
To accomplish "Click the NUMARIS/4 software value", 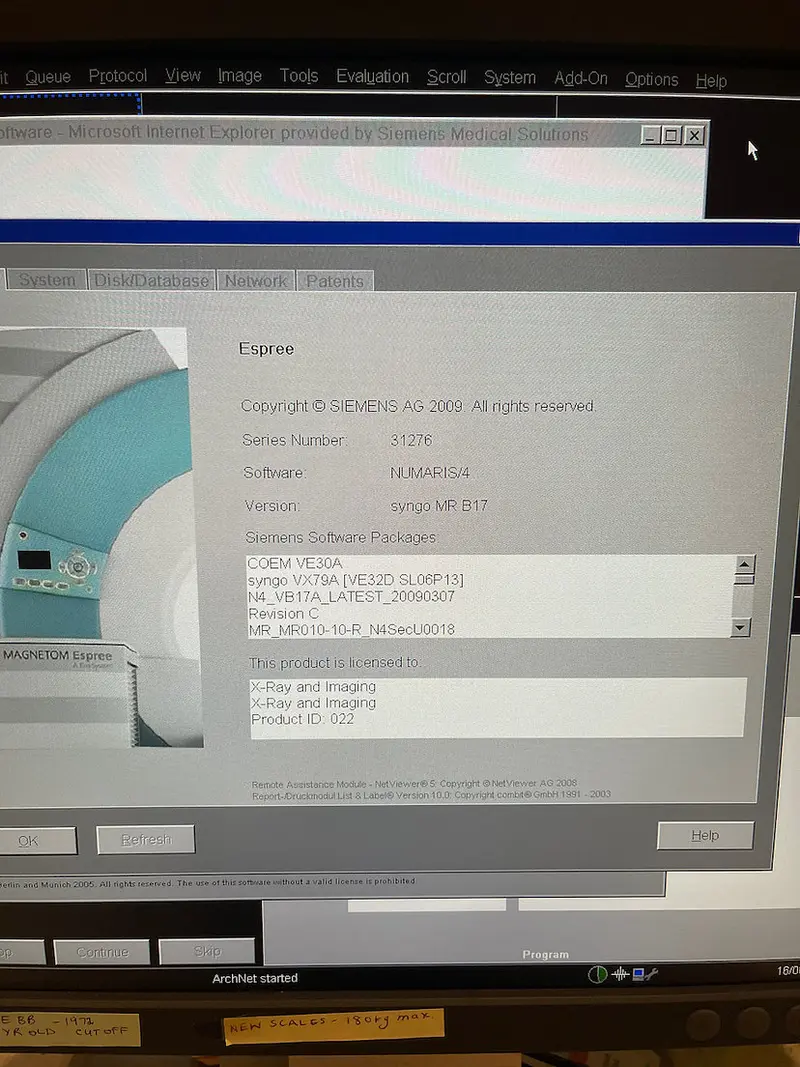I will pyautogui.click(x=429, y=473).
